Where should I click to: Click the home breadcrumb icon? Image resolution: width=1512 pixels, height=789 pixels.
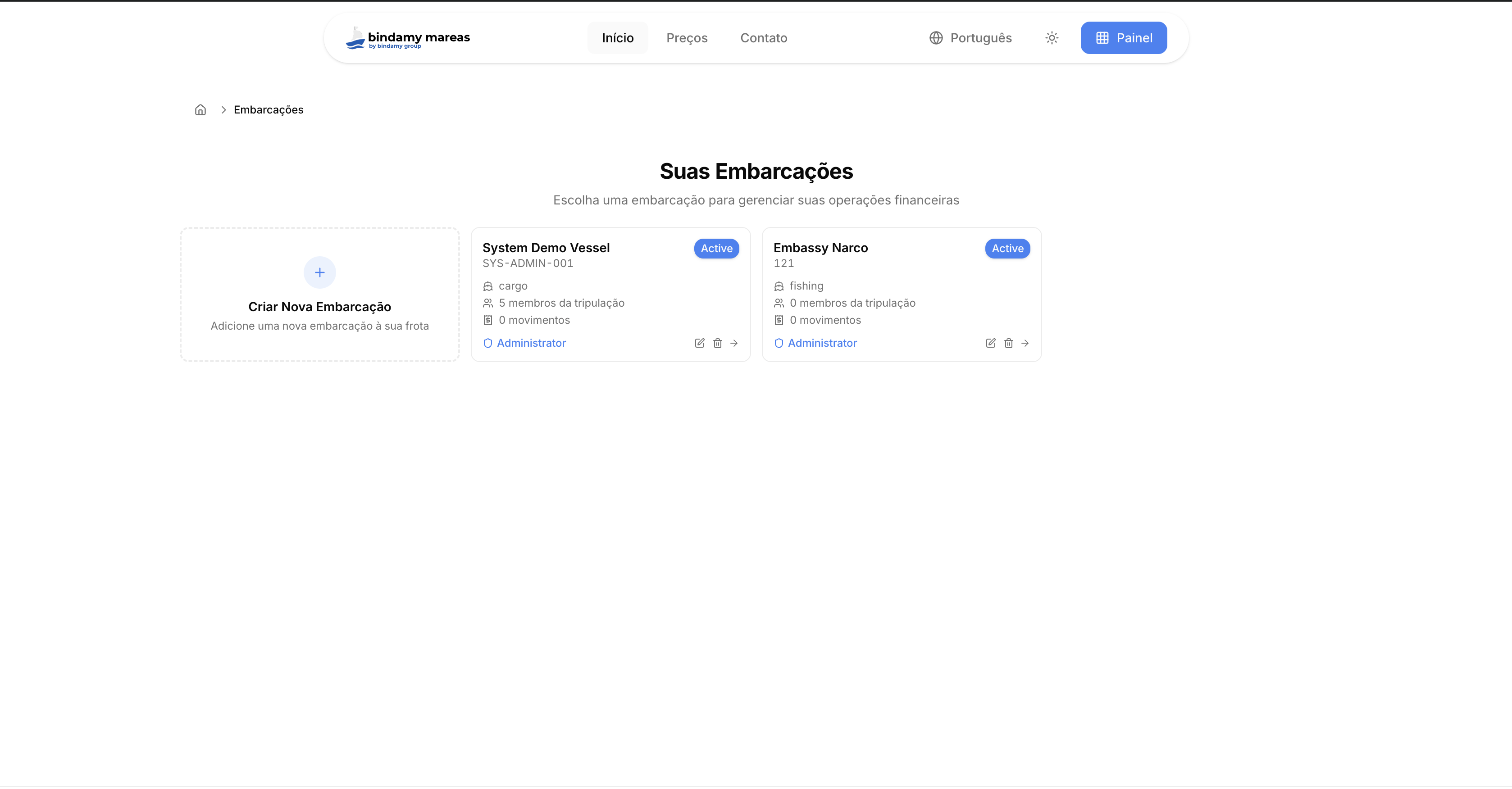pyautogui.click(x=200, y=110)
